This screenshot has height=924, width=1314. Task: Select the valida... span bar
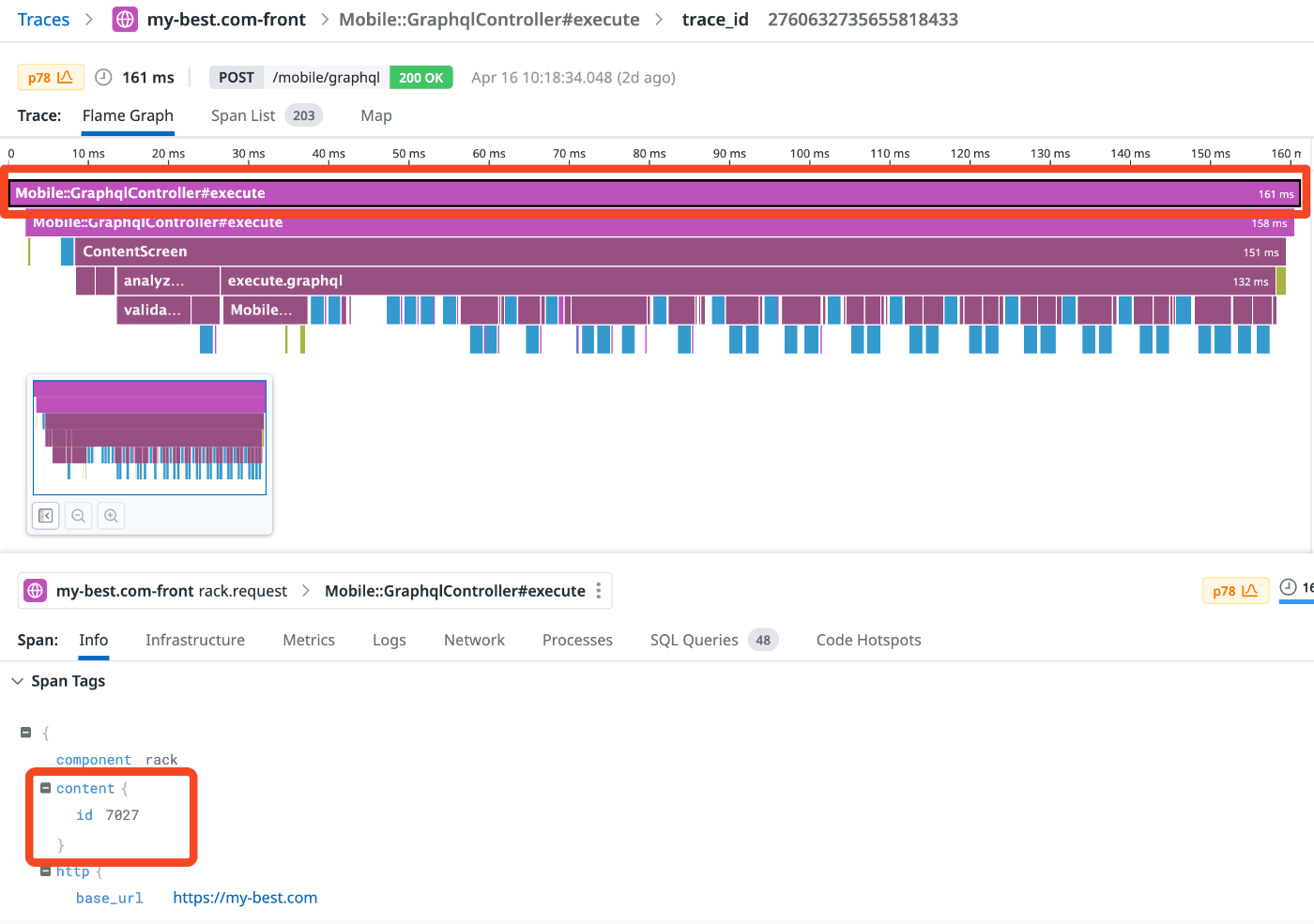(x=154, y=310)
